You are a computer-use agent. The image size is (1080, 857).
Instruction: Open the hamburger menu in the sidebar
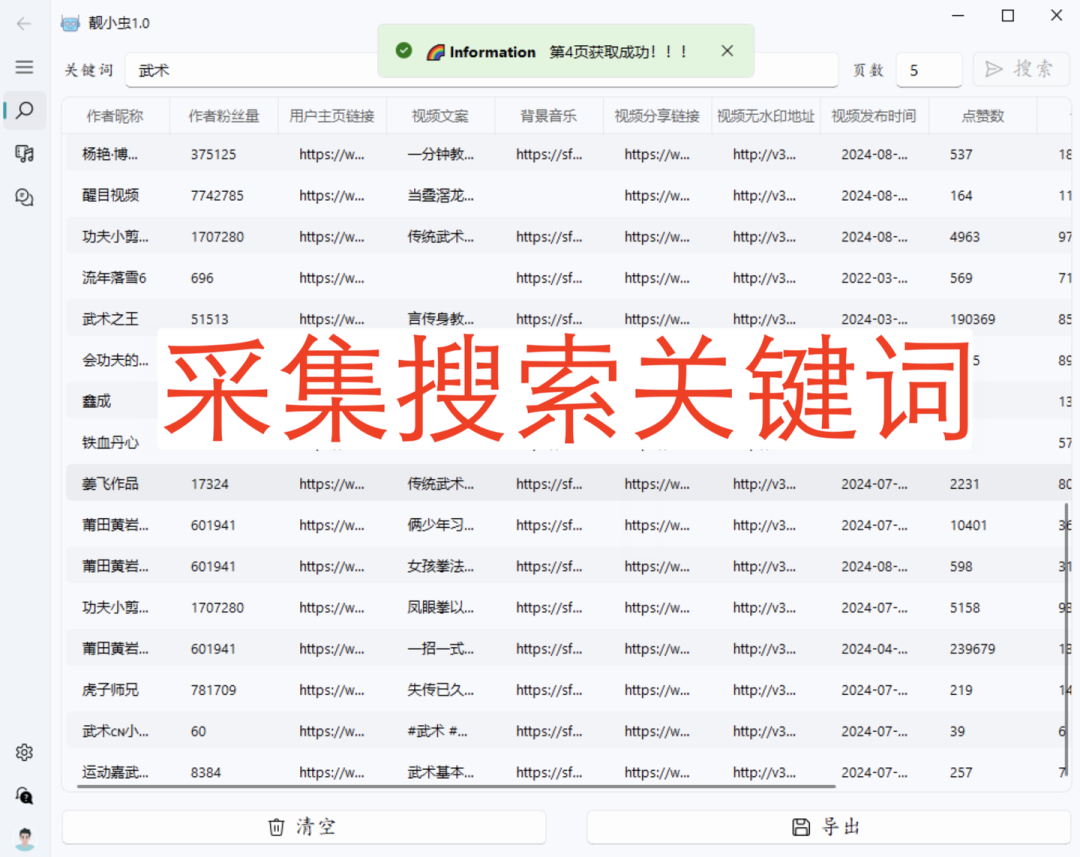[23, 68]
